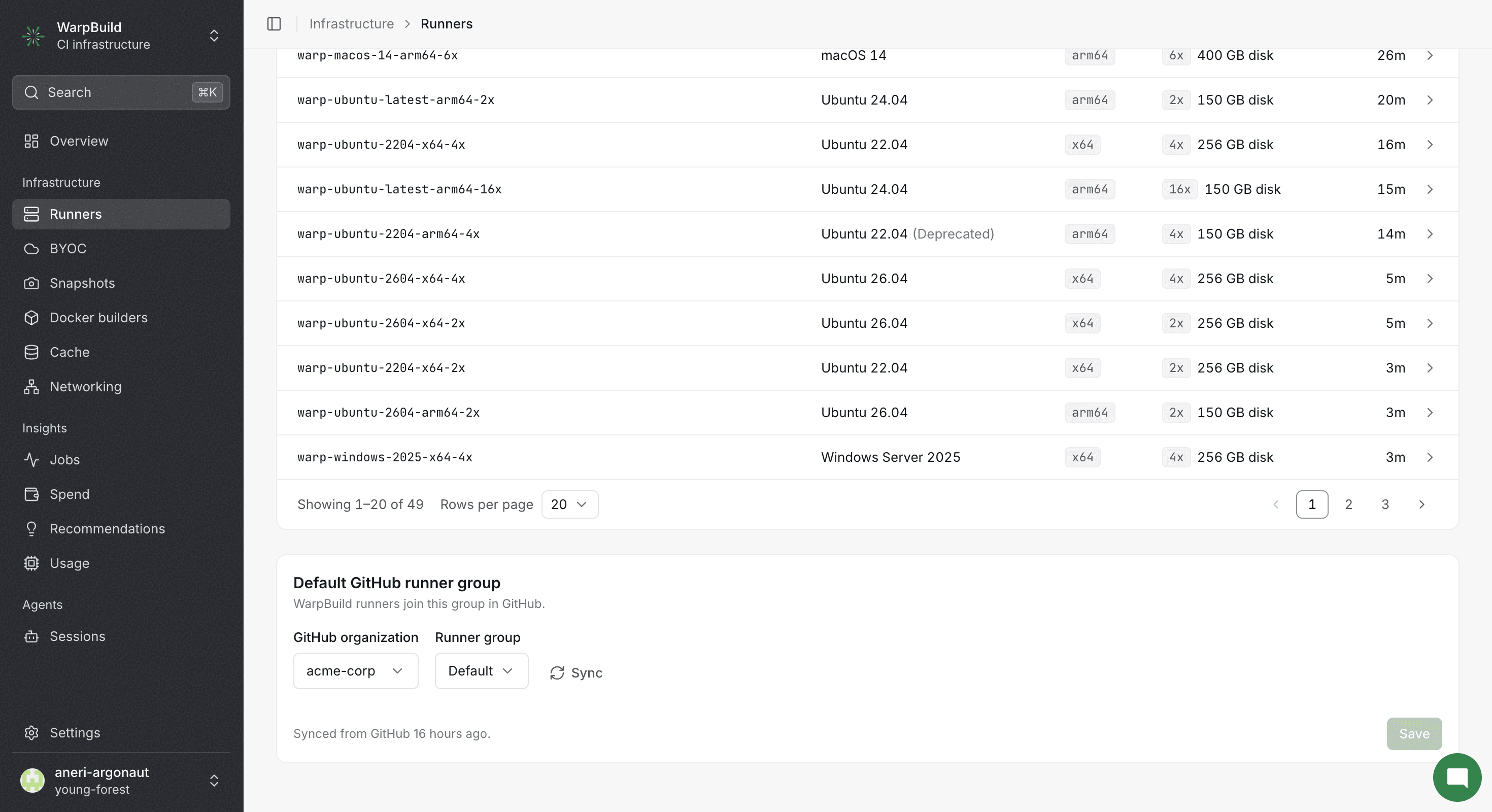Click the Runners breadcrumb title
The height and width of the screenshot is (812, 1492).
[x=446, y=24]
